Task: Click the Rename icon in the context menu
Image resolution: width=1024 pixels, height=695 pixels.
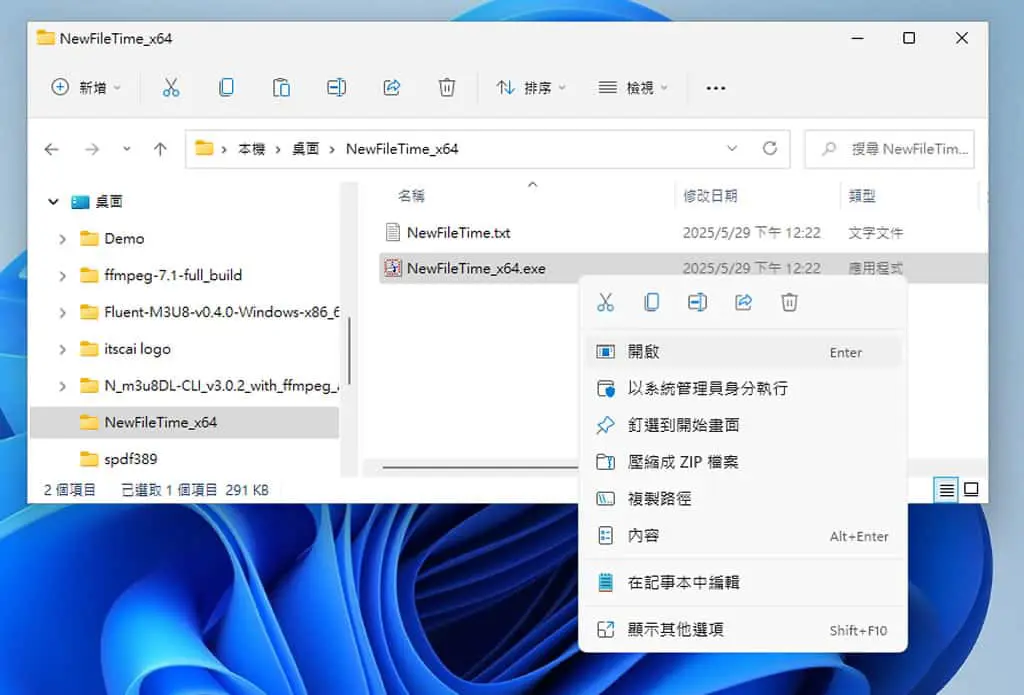Action: [x=697, y=302]
